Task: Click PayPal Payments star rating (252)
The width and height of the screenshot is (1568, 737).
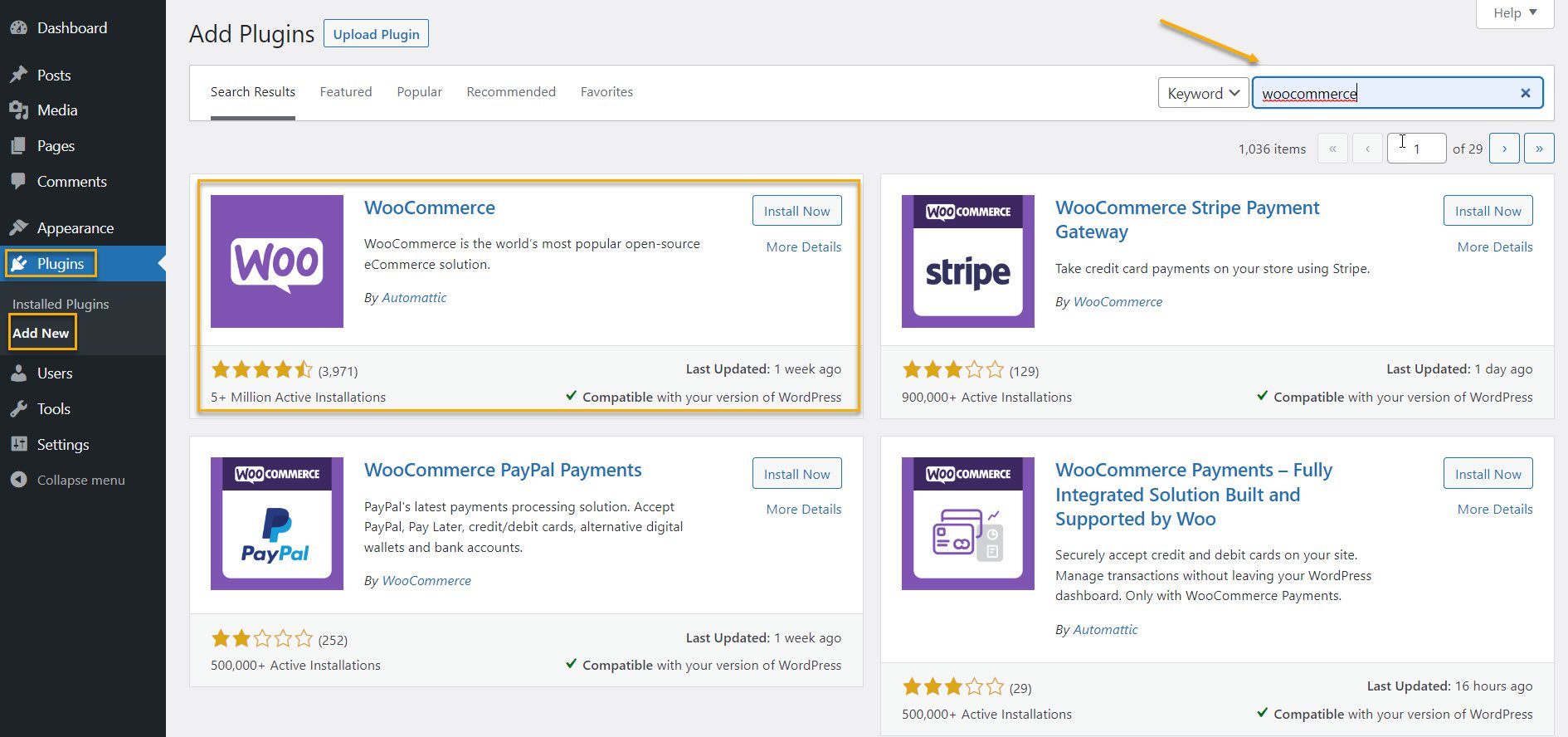Action: pos(262,639)
